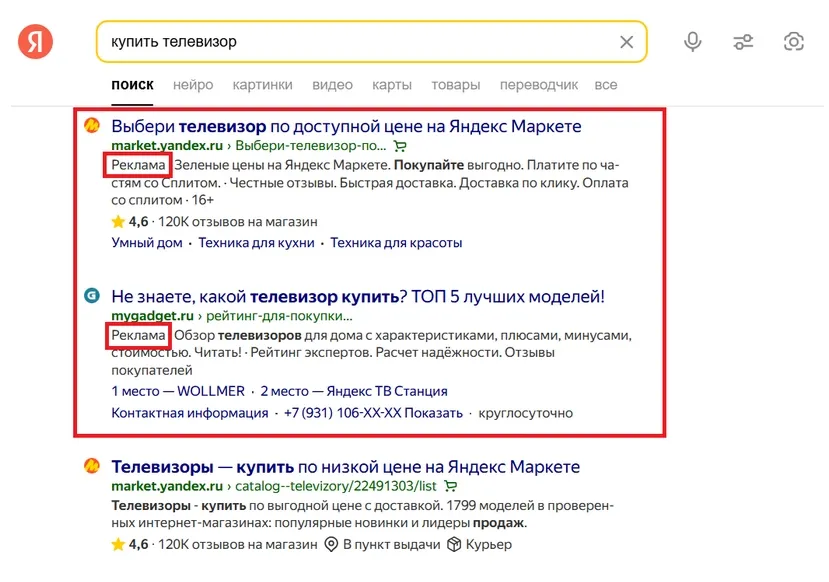Open the 'переводчик' tab
Viewport: 829px width, 582px height.
pos(539,85)
